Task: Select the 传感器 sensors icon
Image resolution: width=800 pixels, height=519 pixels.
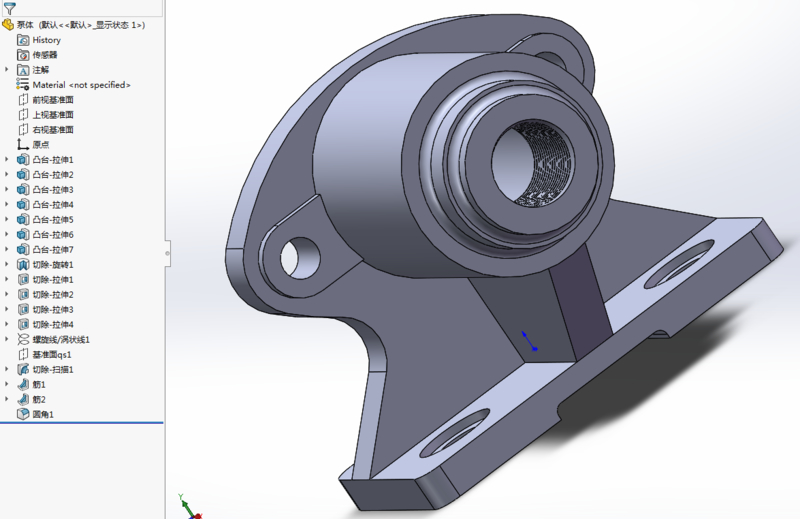Action: (x=23, y=55)
